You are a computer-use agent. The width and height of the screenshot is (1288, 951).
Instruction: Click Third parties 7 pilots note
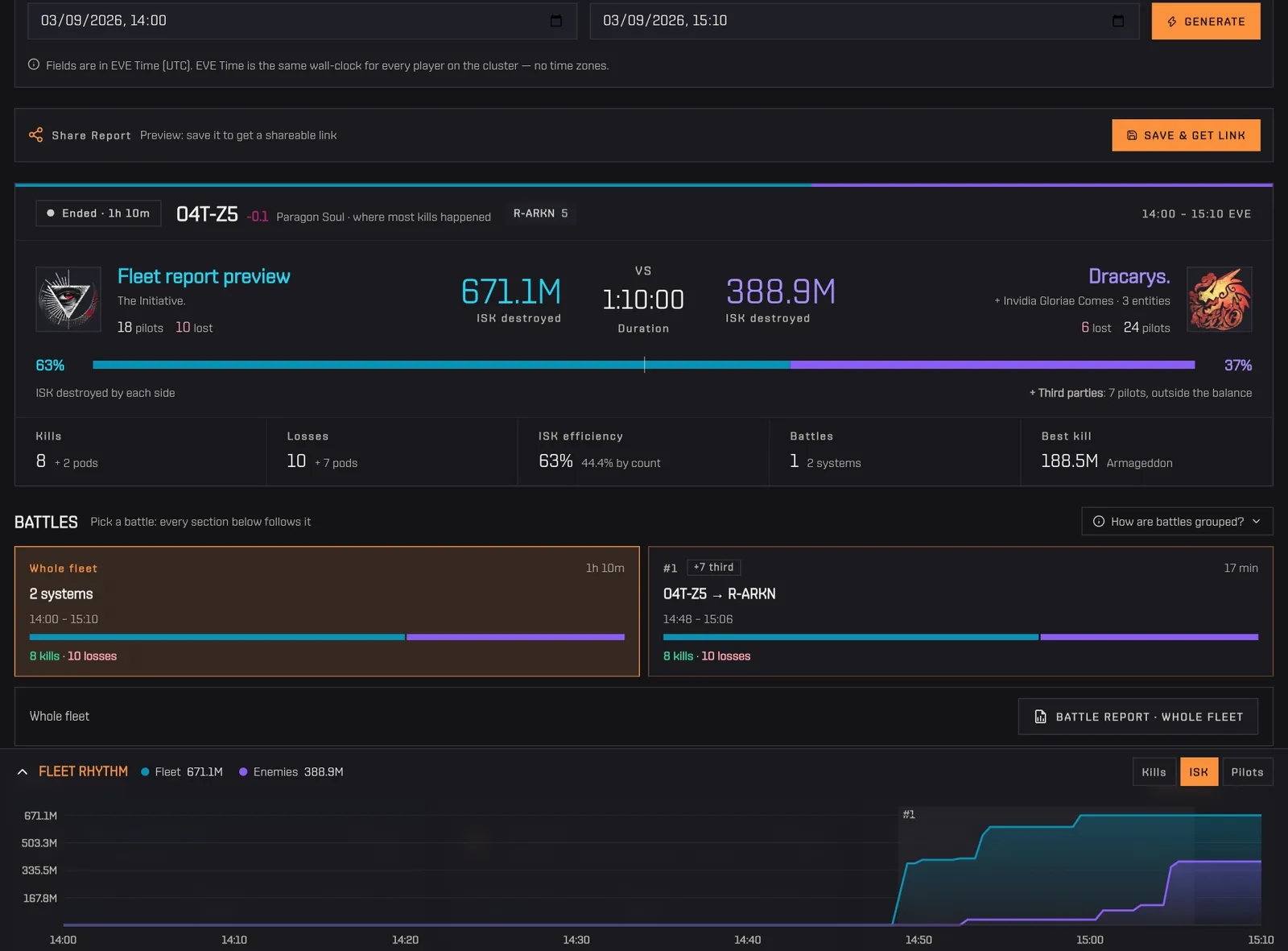point(1140,393)
